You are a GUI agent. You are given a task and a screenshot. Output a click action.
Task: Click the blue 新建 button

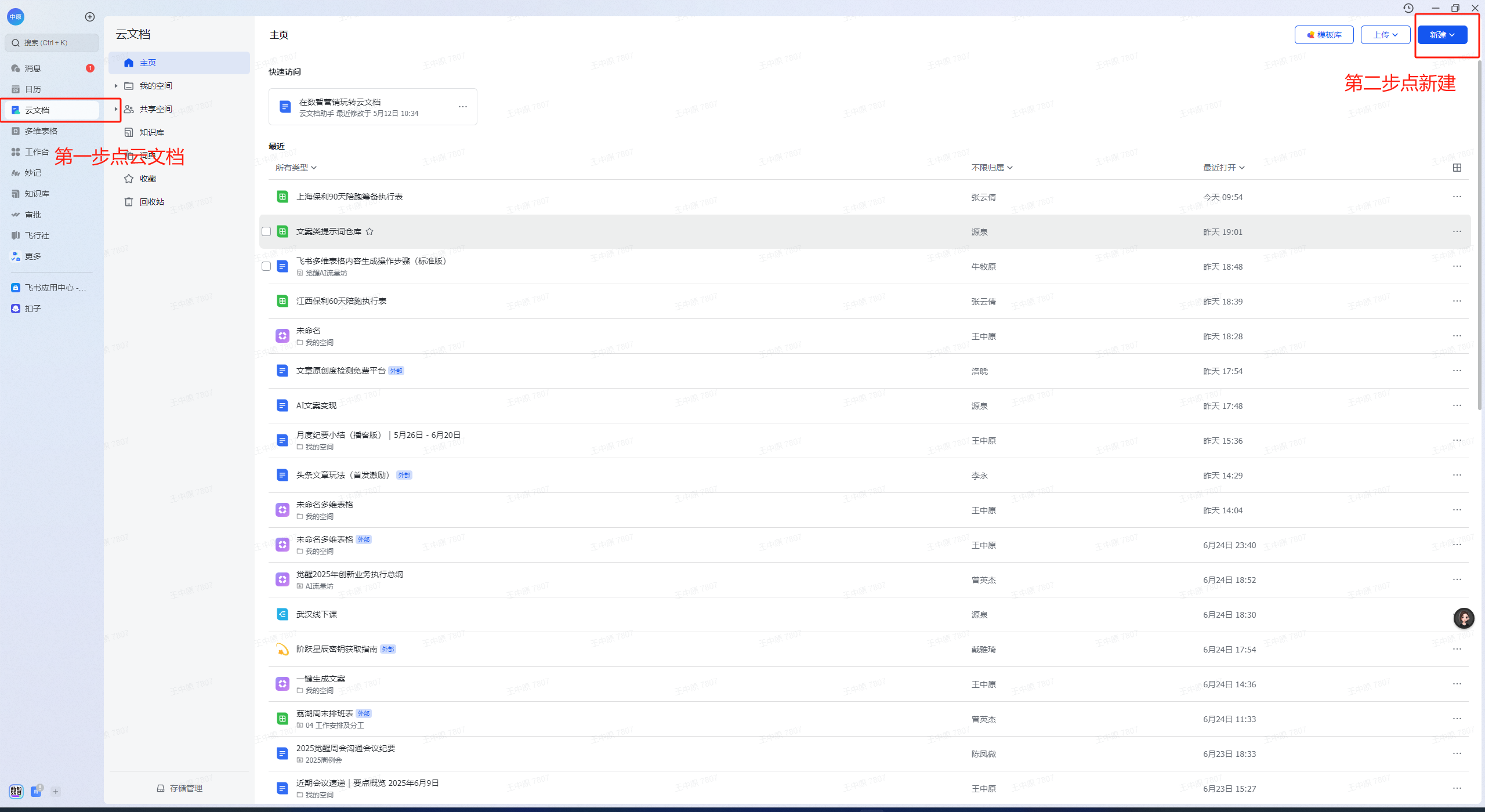(1442, 35)
